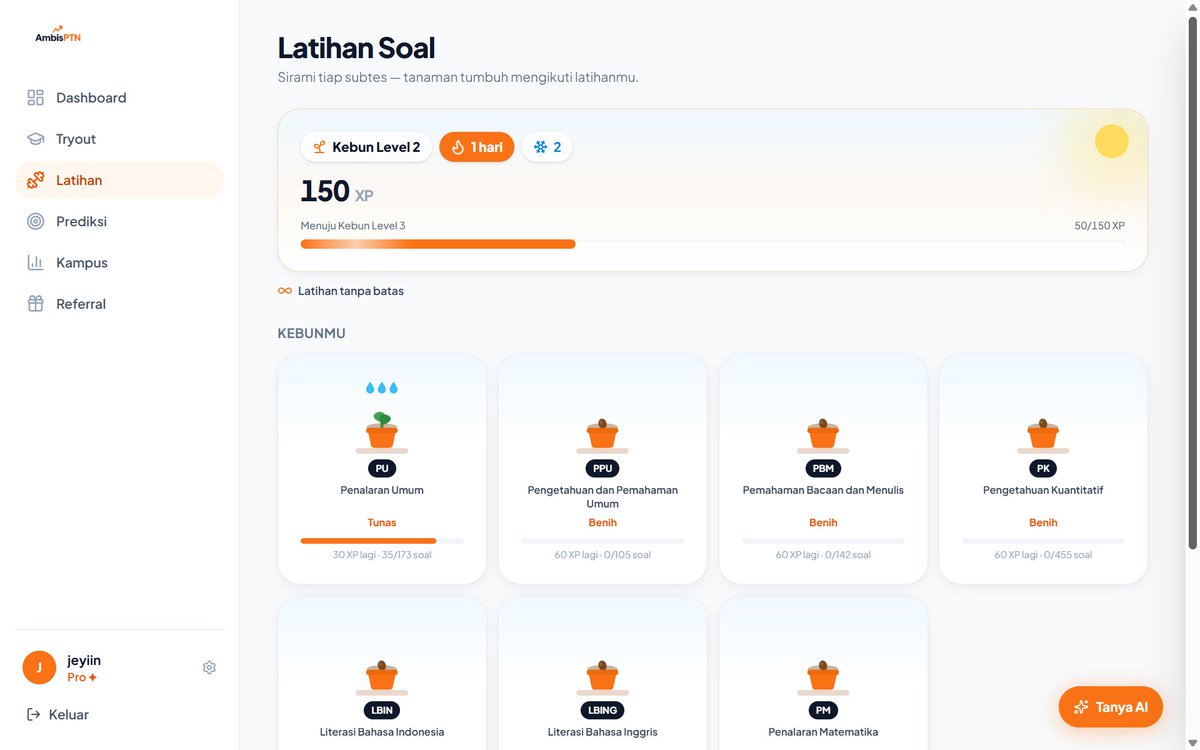The width and height of the screenshot is (1200, 750).
Task: Click the Dashboard grid icon
Action: [x=36, y=98]
